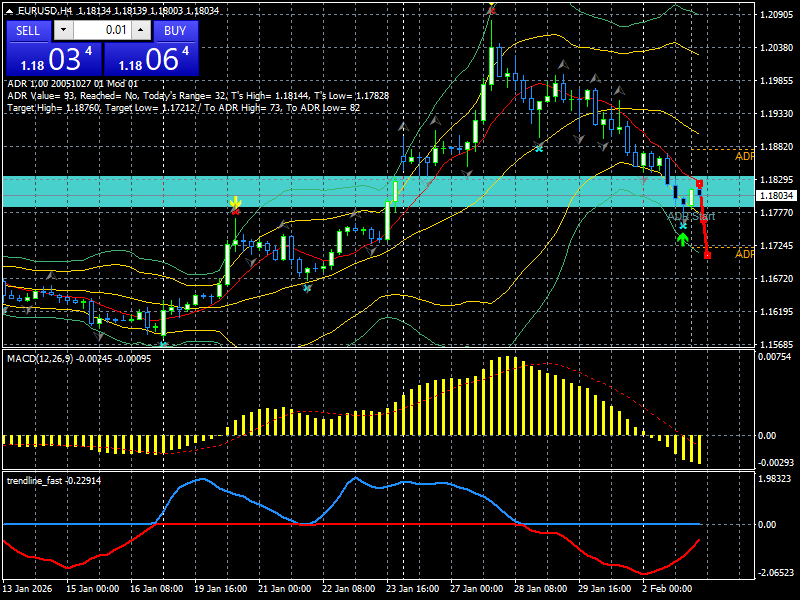Click the BUY label button
This screenshot has width=800, height=600.
pos(175,31)
